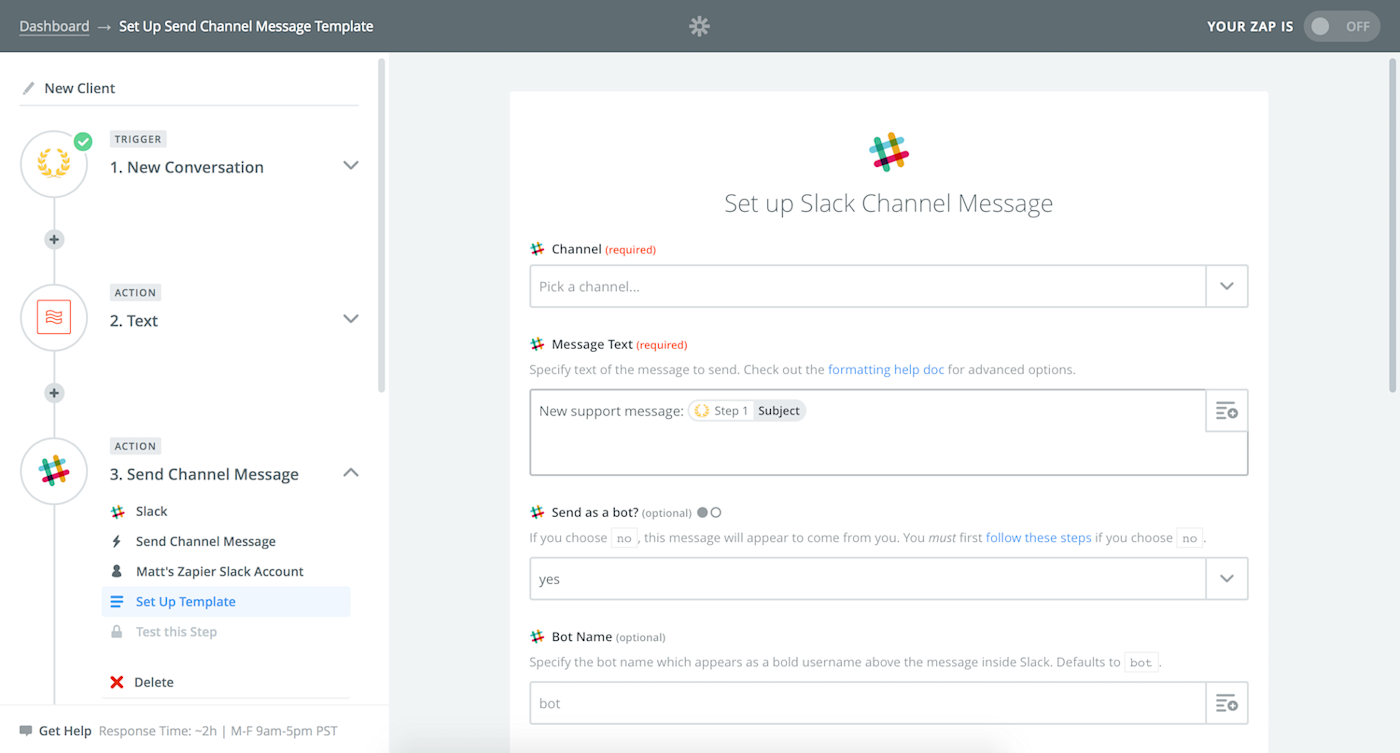Click the Text step wave icon
1400x753 pixels.
tap(54, 317)
